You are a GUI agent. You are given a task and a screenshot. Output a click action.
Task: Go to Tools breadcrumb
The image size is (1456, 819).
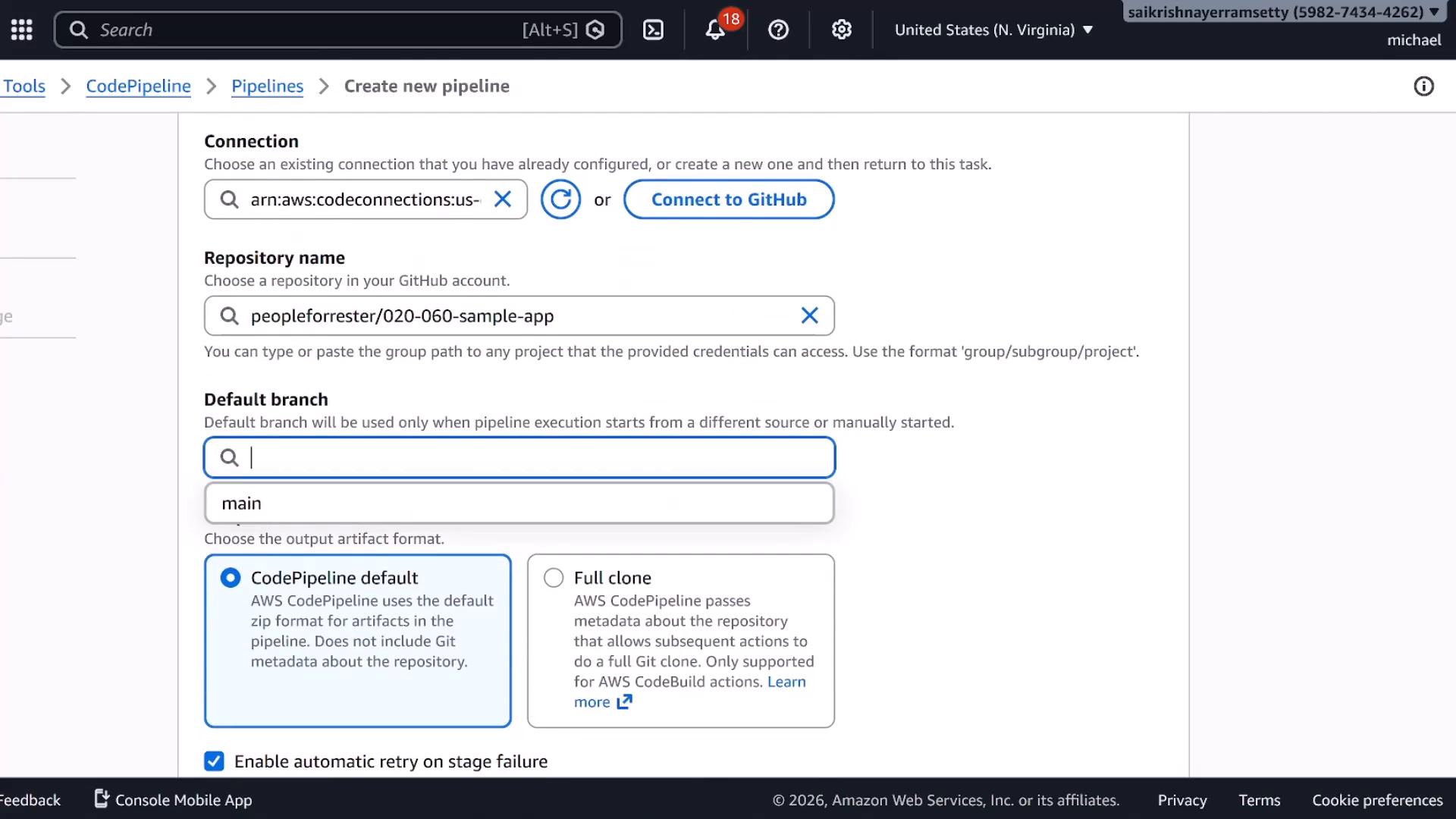coord(24,86)
